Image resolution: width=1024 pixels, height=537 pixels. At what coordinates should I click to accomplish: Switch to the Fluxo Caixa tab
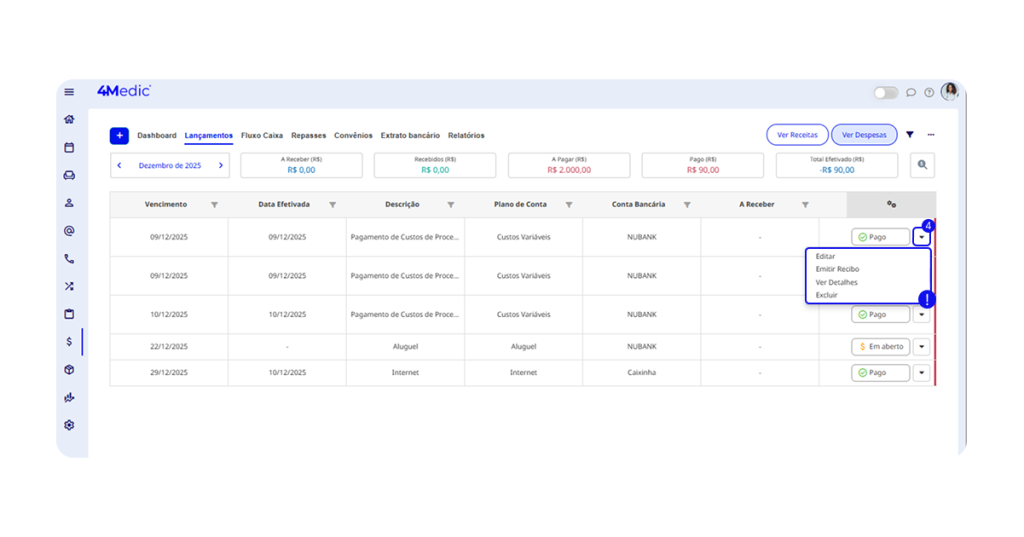click(x=262, y=135)
